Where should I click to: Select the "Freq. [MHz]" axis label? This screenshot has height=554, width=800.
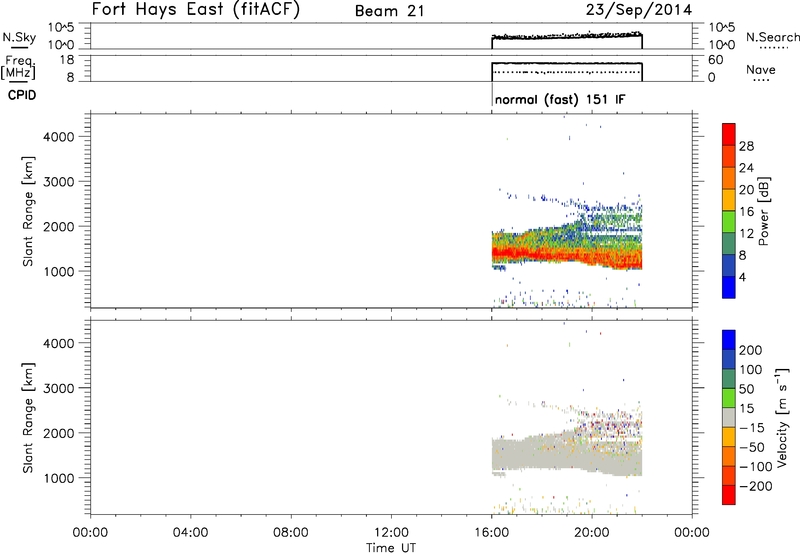click(19, 67)
